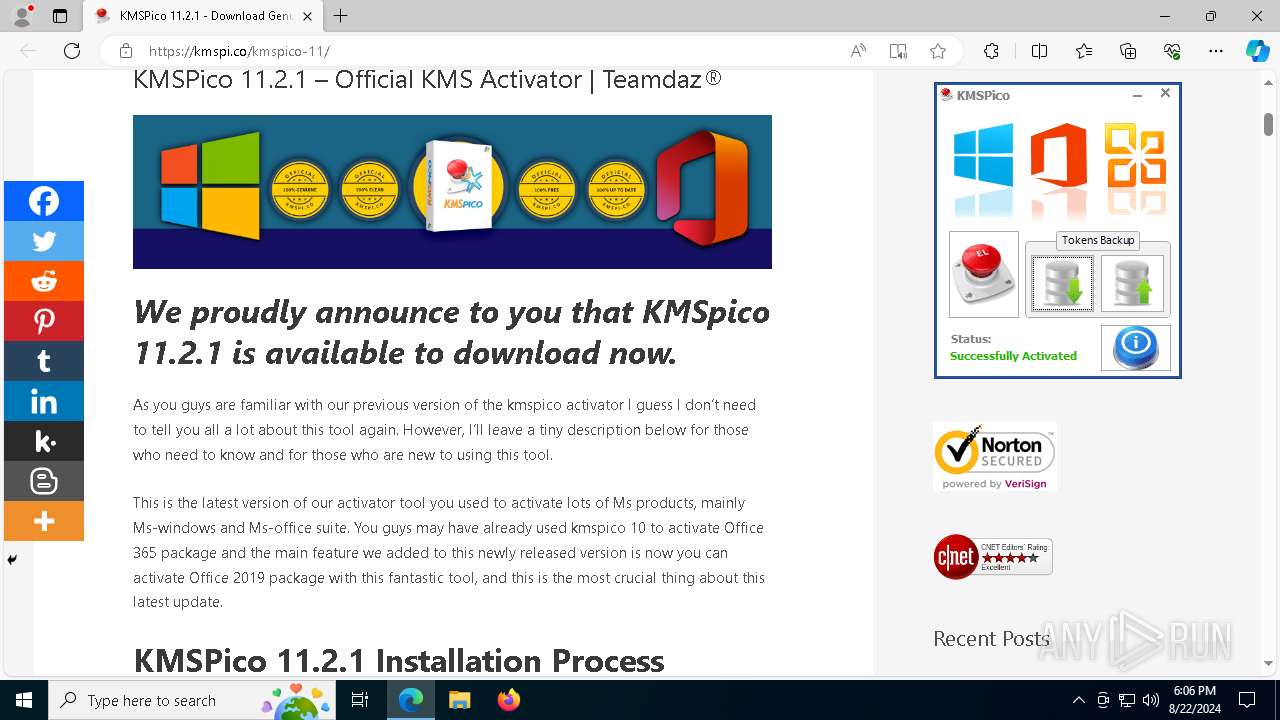This screenshot has width=1280, height=720.
Task: Open a new browser tab
Action: [341, 16]
